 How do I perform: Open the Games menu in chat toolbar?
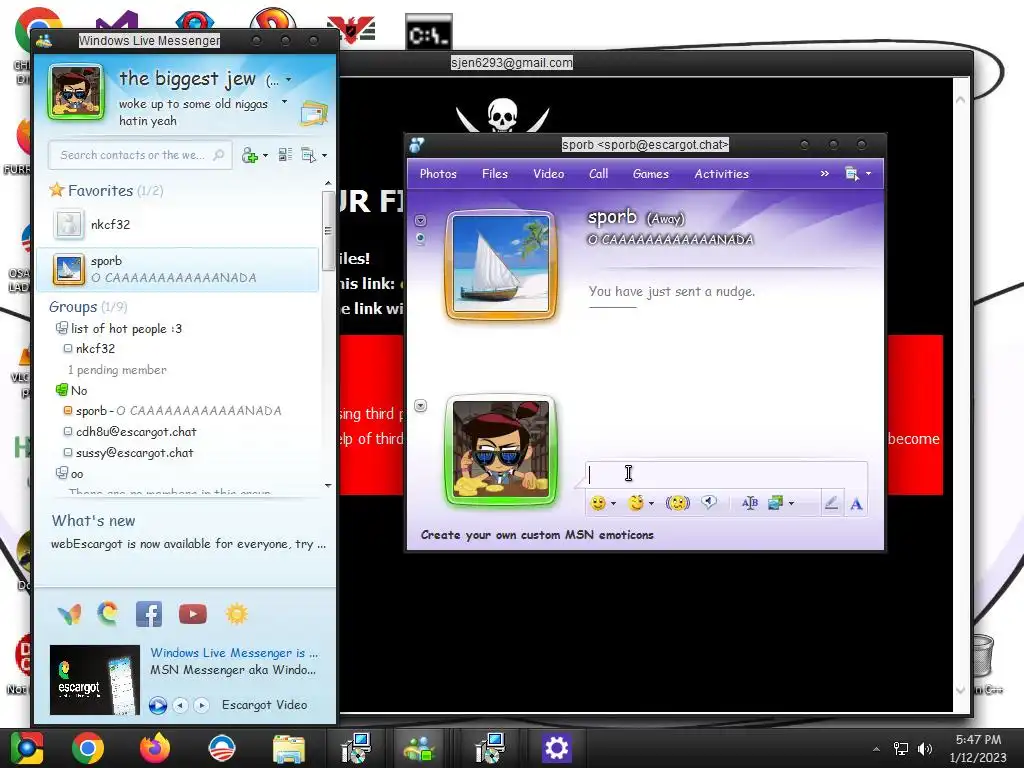[650, 174]
